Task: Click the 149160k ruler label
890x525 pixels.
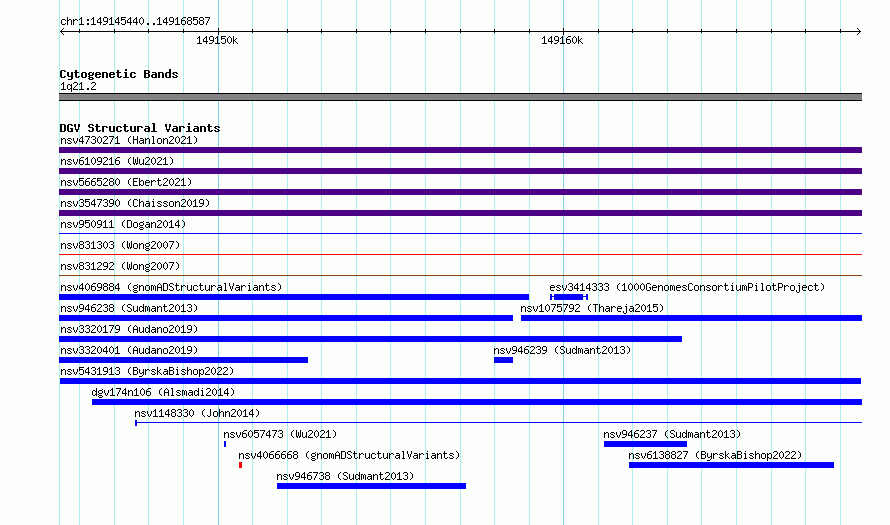Action: coord(562,40)
